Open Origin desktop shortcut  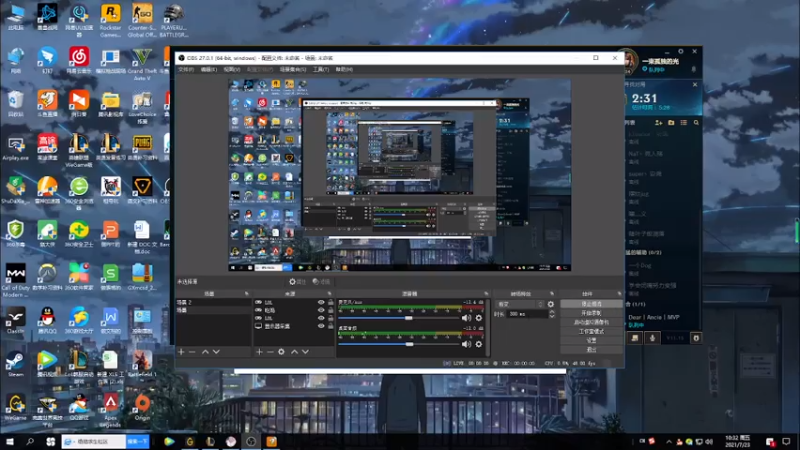click(142, 407)
